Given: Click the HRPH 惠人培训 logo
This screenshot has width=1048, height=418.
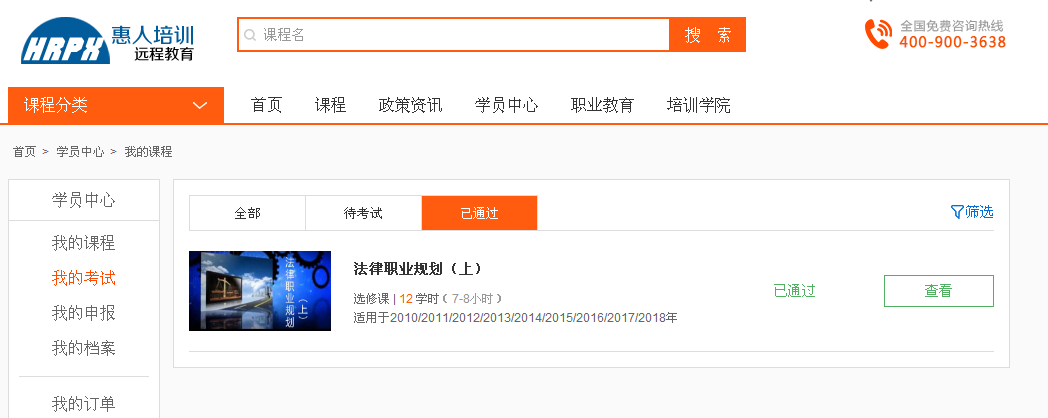Looking at the screenshot, I should pyautogui.click(x=108, y=42).
